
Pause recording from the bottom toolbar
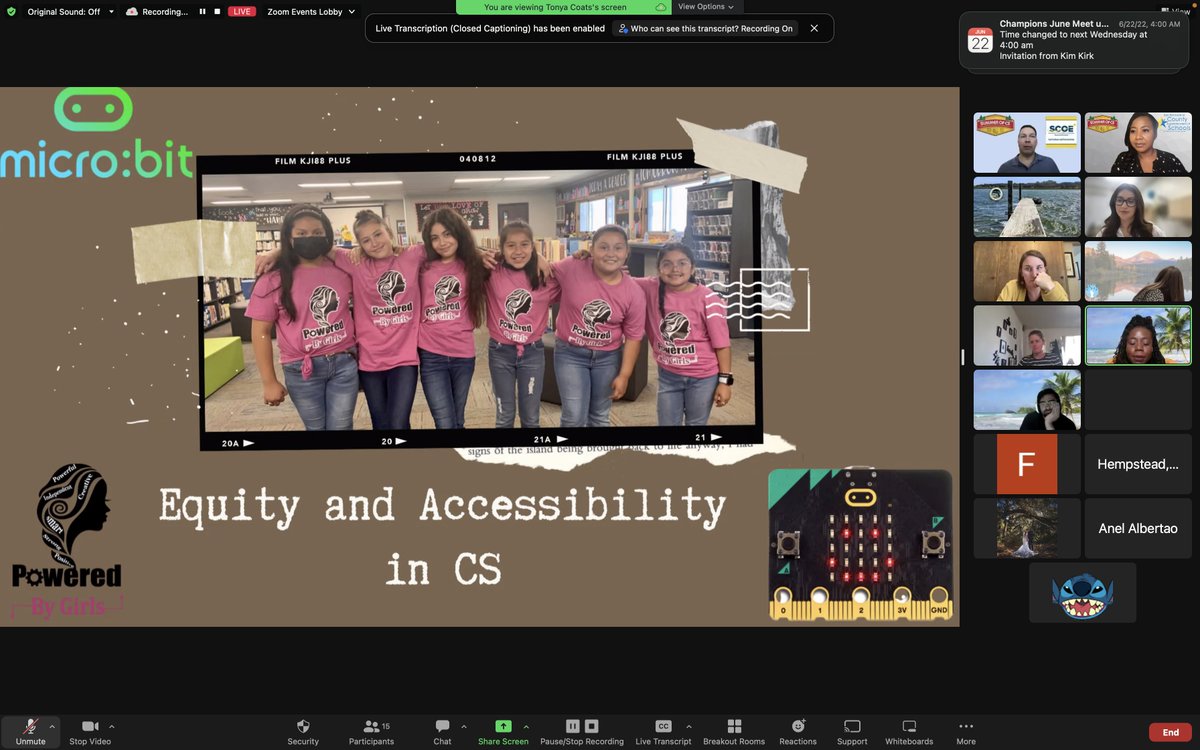coord(573,726)
